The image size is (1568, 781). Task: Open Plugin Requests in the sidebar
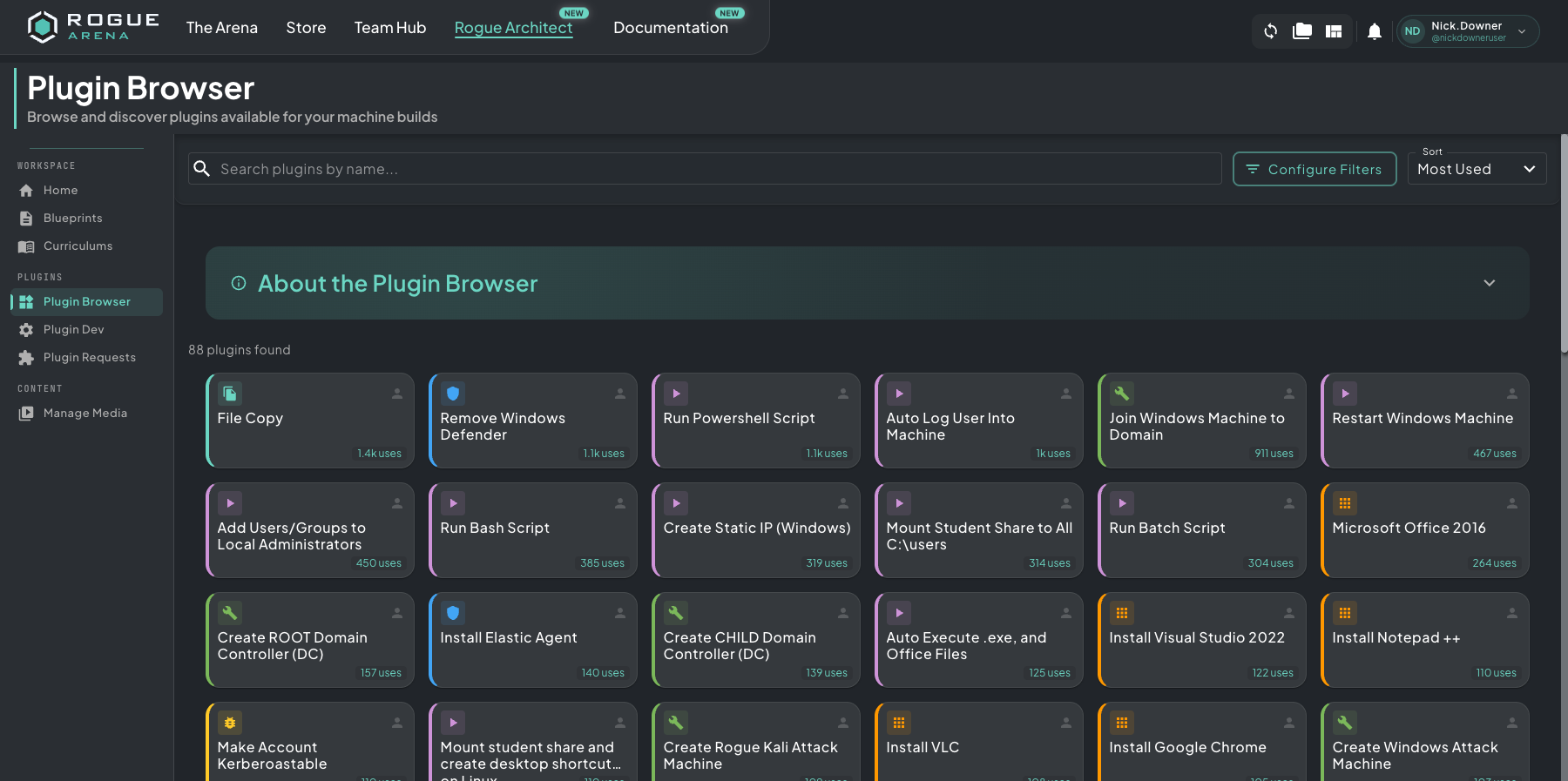coord(87,358)
